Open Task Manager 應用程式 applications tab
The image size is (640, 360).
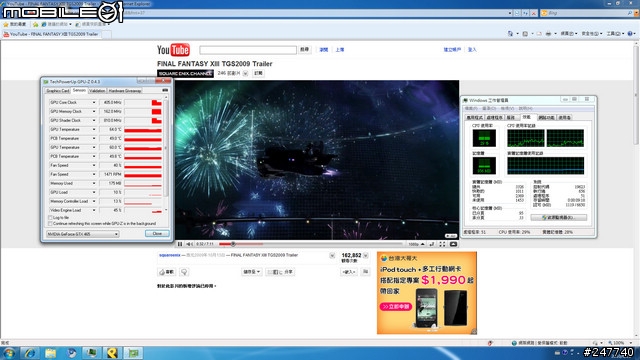pyautogui.click(x=474, y=118)
